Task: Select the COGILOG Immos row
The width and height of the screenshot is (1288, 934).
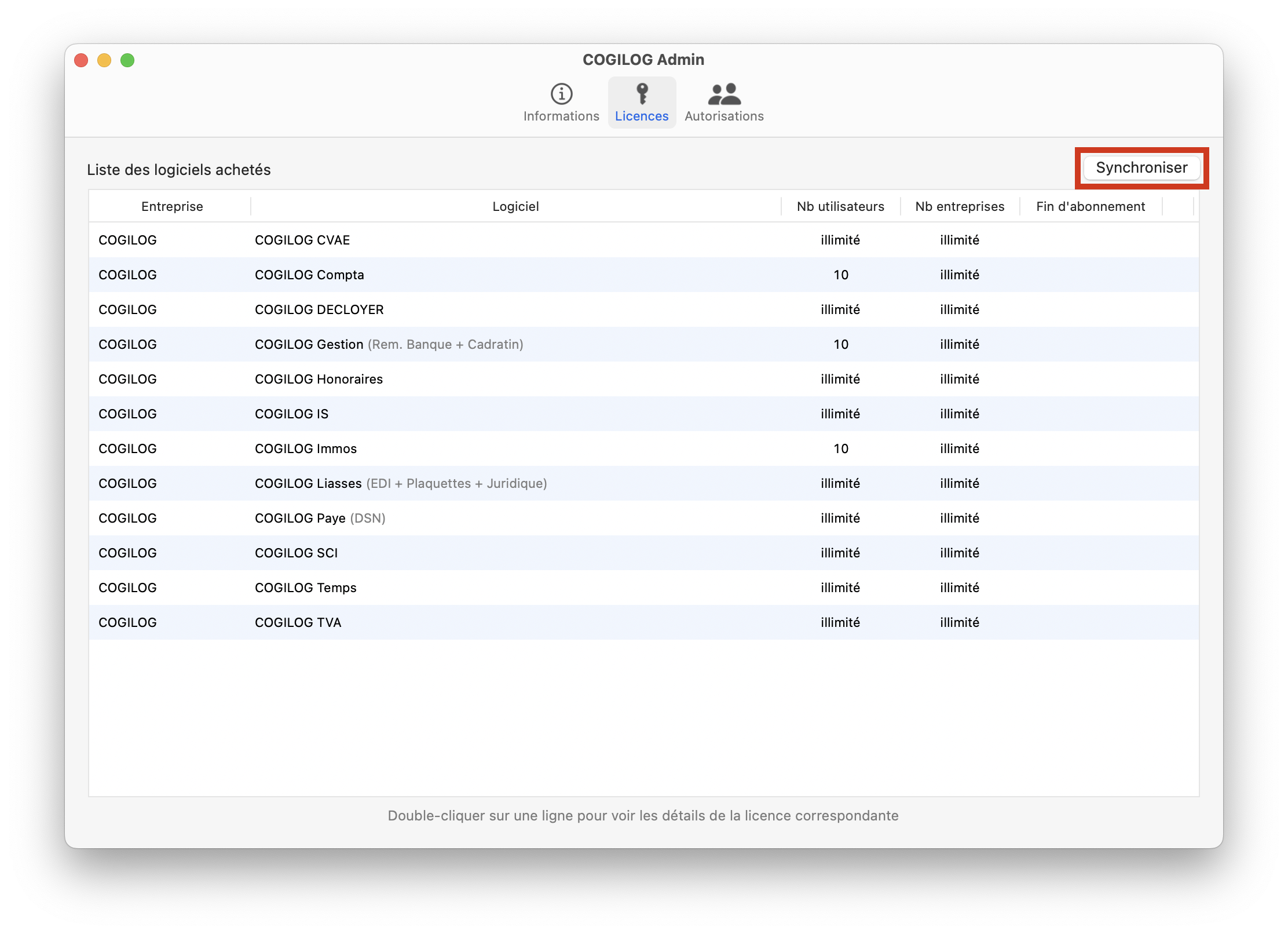Action: pos(643,448)
